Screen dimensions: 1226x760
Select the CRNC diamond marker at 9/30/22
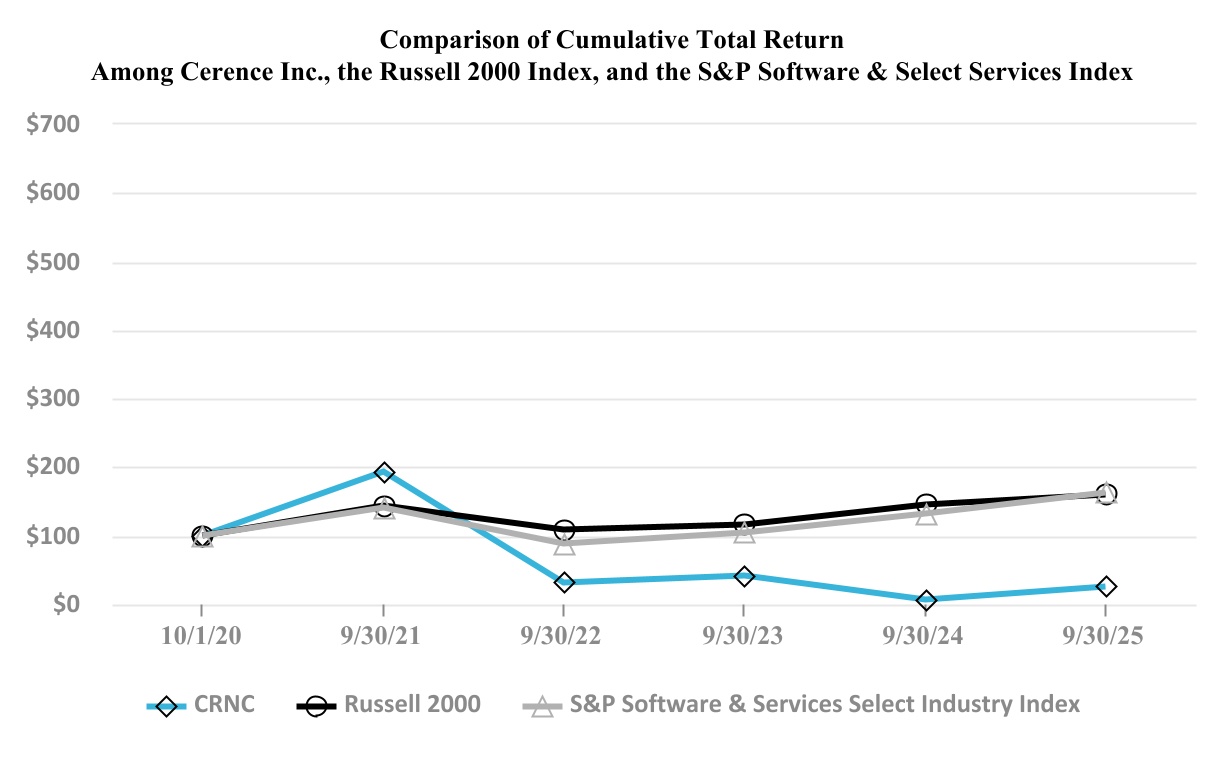click(x=564, y=582)
